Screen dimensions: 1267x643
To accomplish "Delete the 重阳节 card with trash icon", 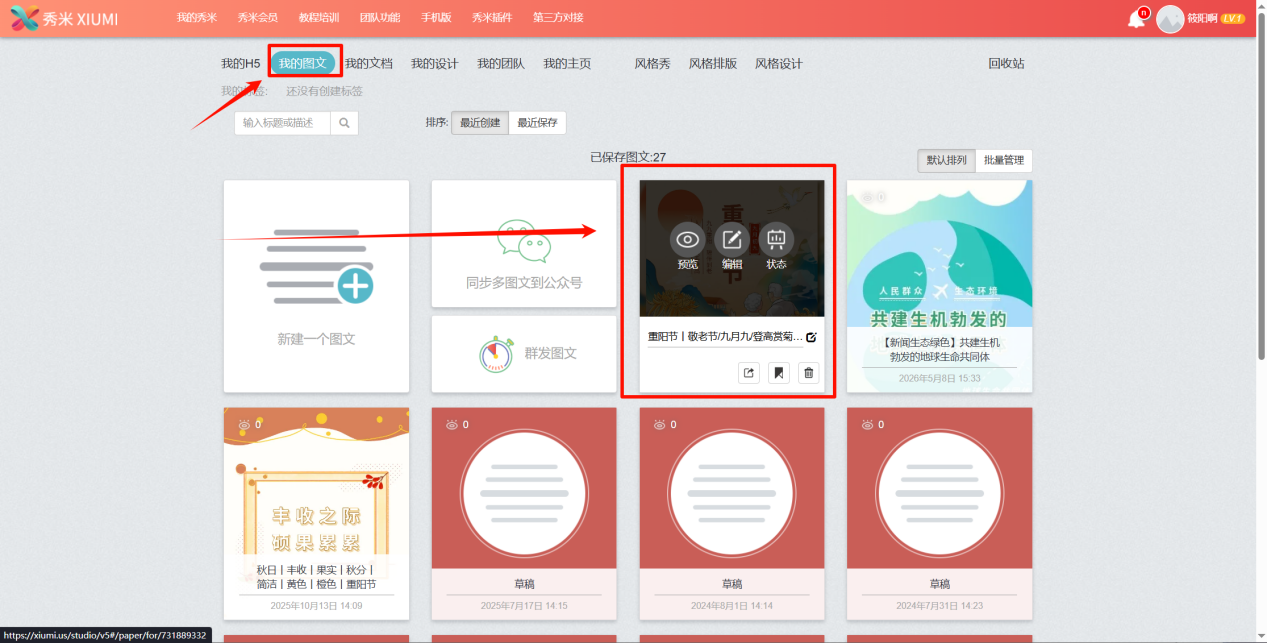I will (809, 373).
